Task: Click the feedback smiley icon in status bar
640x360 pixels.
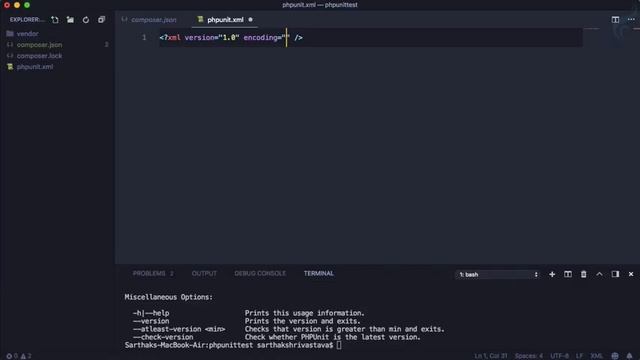Action: coord(615,356)
